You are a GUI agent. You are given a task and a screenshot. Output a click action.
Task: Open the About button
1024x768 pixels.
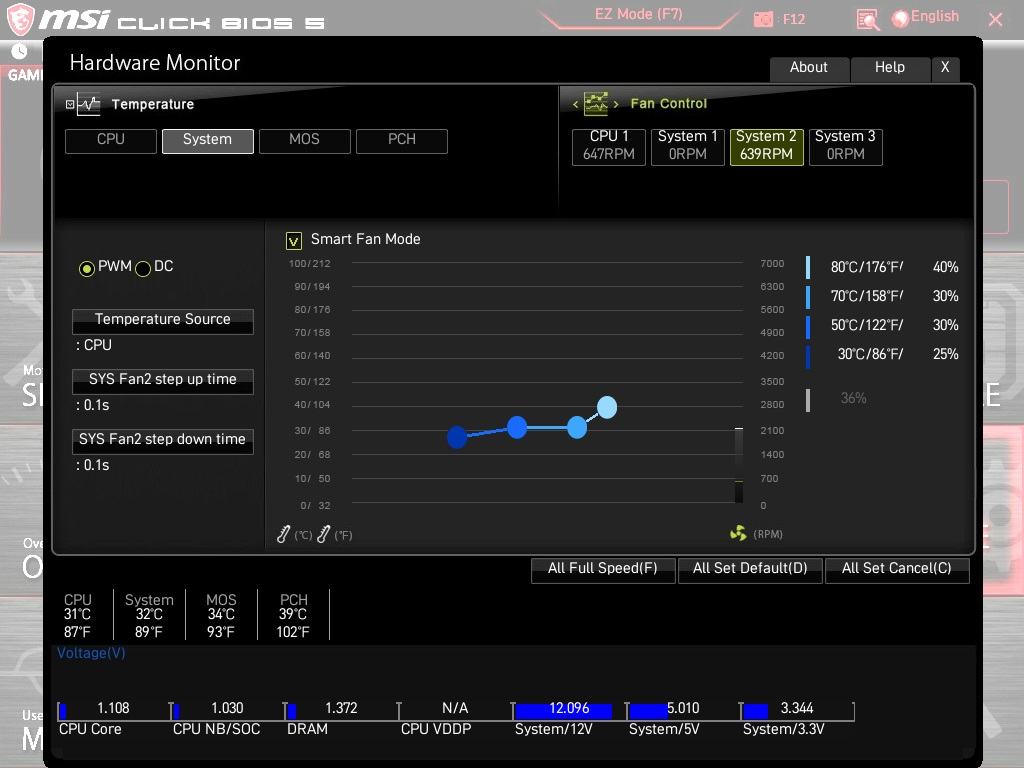pyautogui.click(x=809, y=69)
